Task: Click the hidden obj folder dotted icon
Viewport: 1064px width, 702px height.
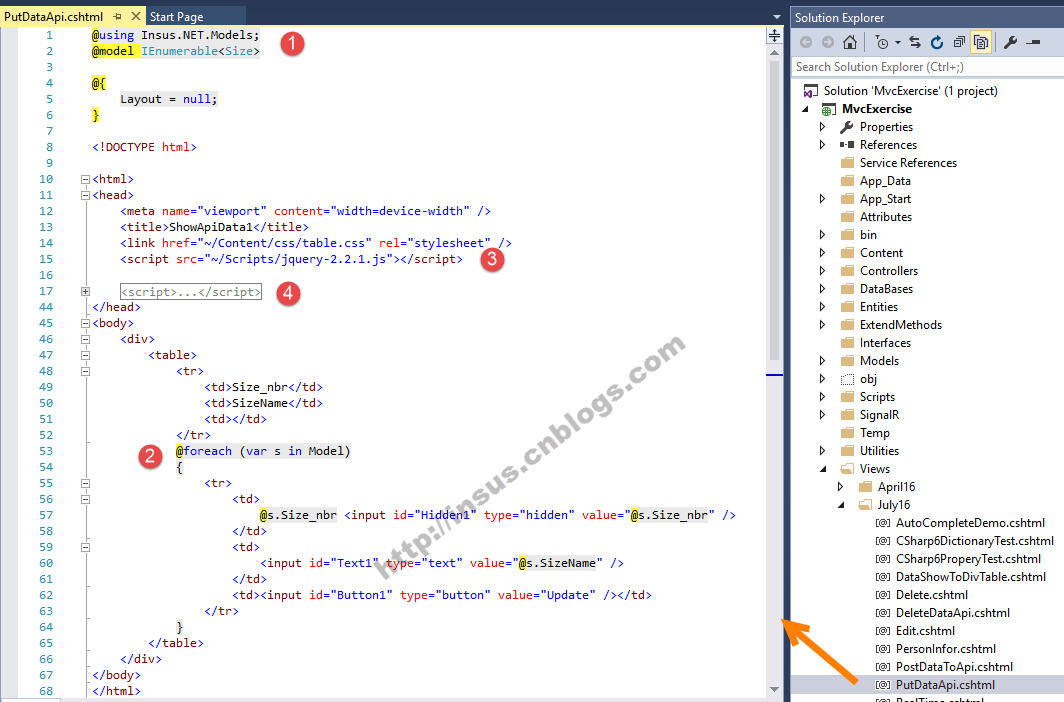Action: click(847, 379)
